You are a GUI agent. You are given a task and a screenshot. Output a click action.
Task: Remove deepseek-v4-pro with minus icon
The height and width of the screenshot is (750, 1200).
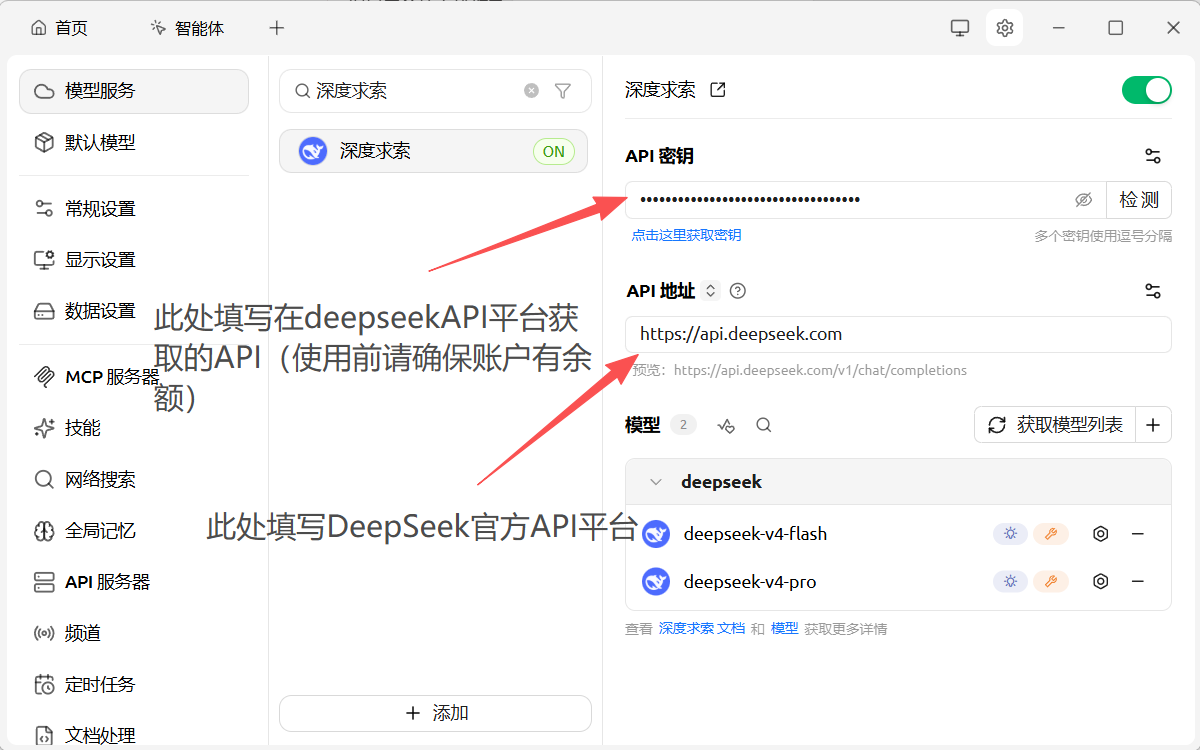pyautogui.click(x=1137, y=581)
